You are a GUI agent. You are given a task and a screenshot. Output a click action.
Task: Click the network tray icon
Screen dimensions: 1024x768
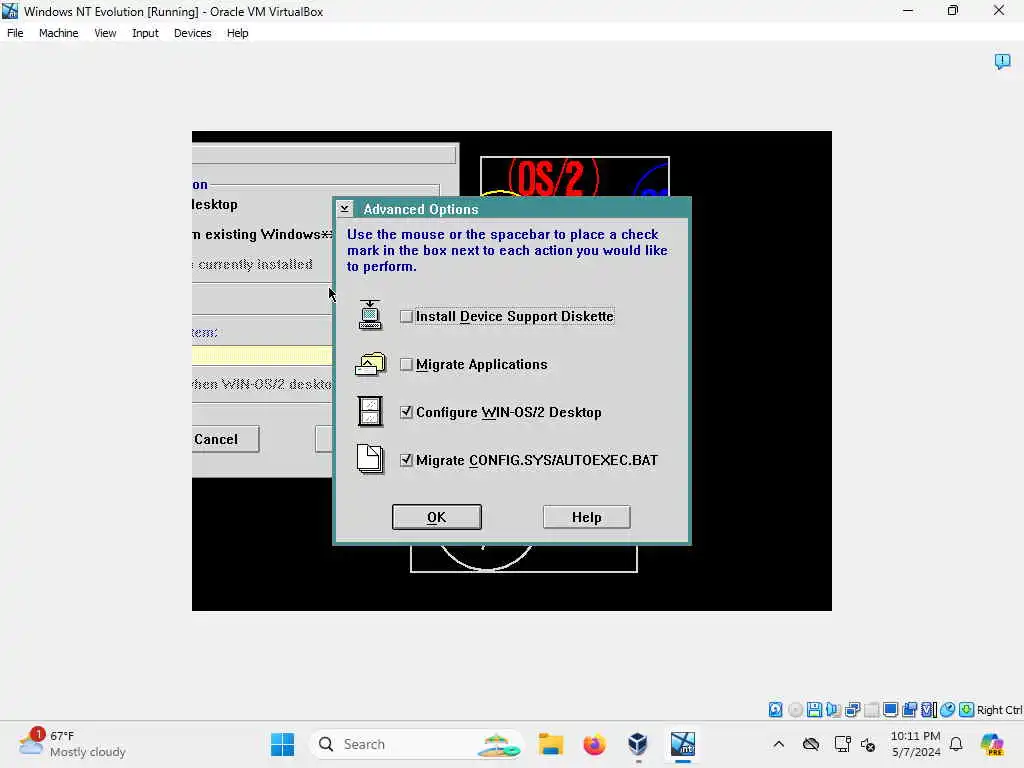tap(842, 744)
